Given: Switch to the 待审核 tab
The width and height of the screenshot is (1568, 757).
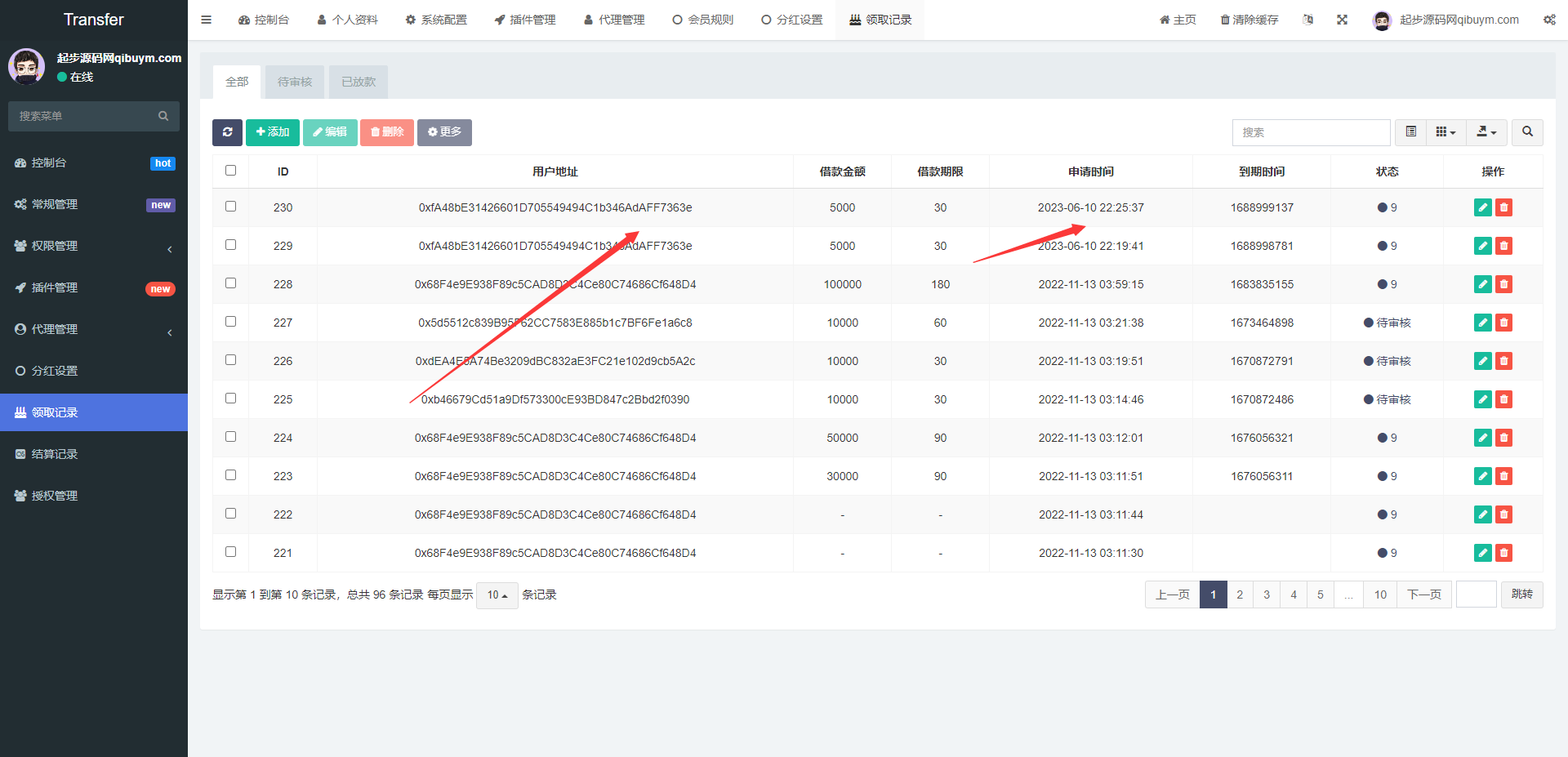Looking at the screenshot, I should 295,82.
